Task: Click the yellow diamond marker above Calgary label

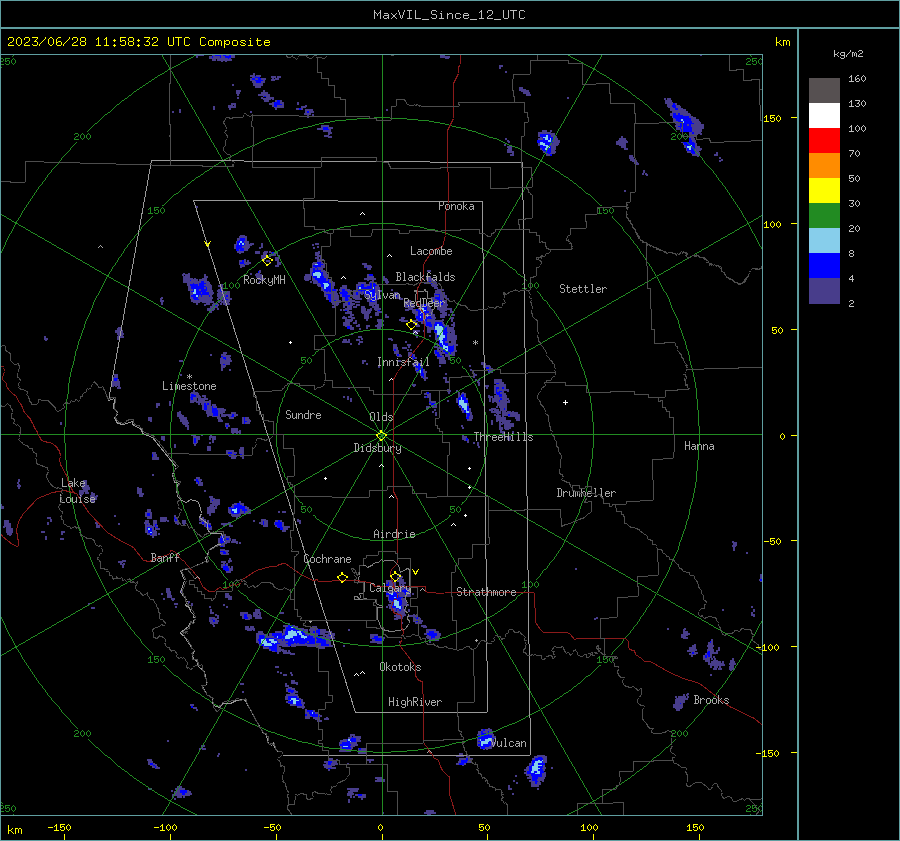Action: 395,576
